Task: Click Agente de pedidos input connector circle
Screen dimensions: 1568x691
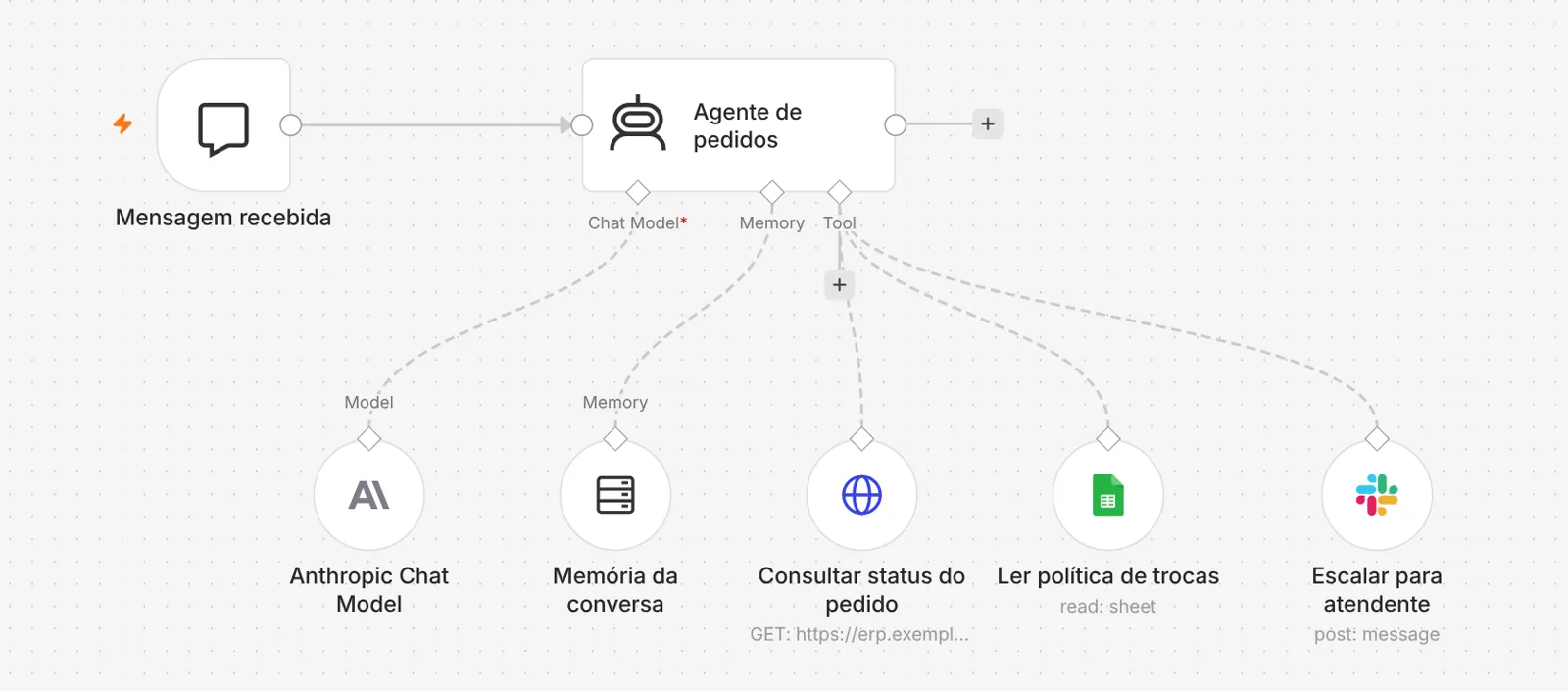Action: (582, 124)
